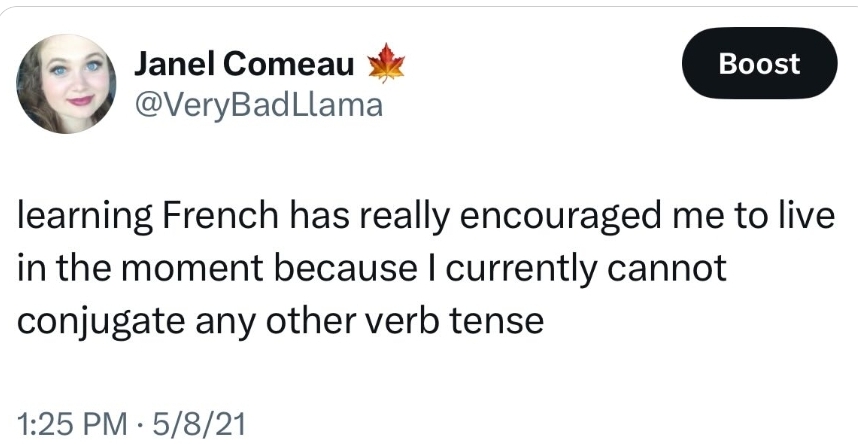
Task: Click the word "learning" starting the post
Action: [x=85, y=219]
